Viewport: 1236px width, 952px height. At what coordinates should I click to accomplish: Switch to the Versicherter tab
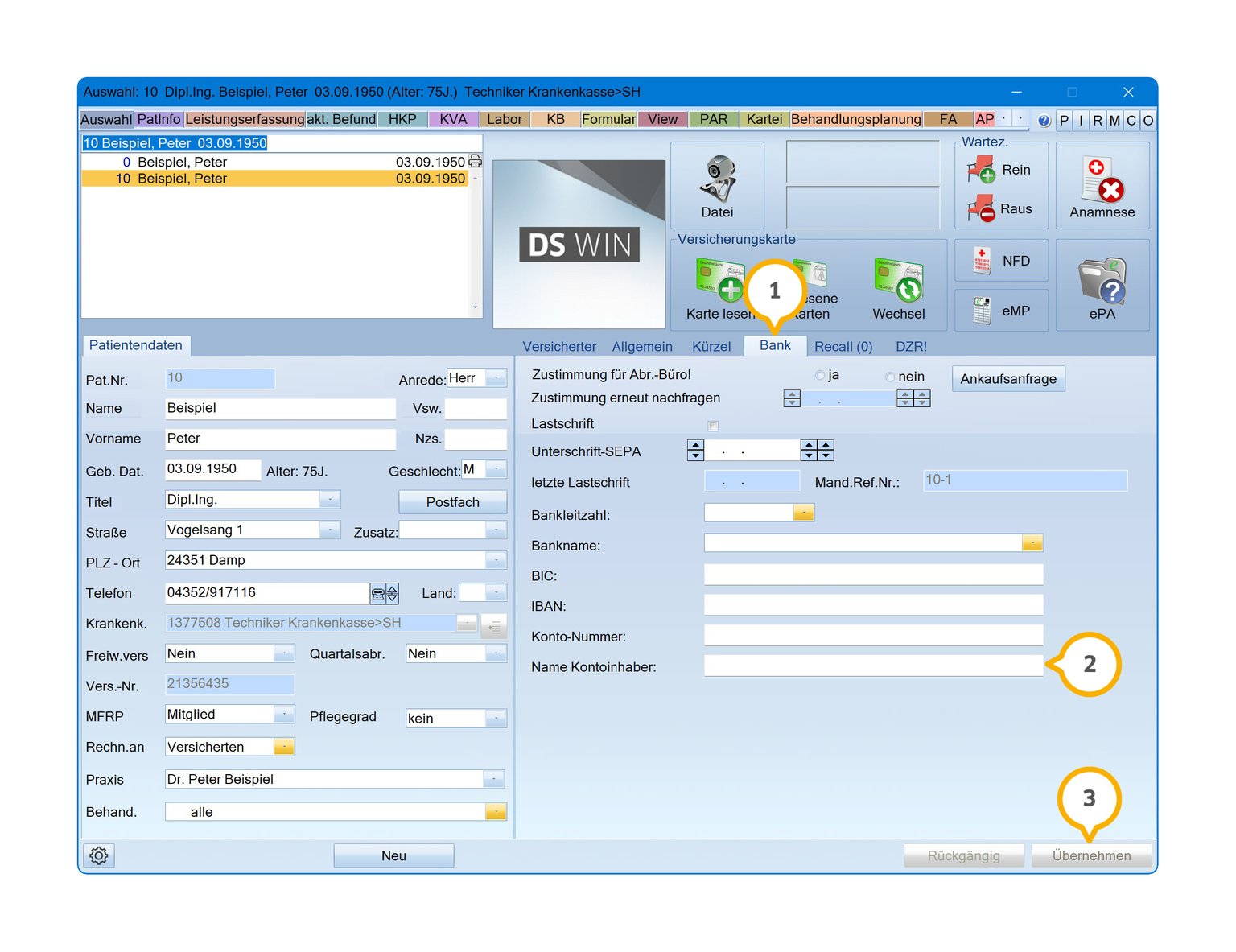pos(559,347)
